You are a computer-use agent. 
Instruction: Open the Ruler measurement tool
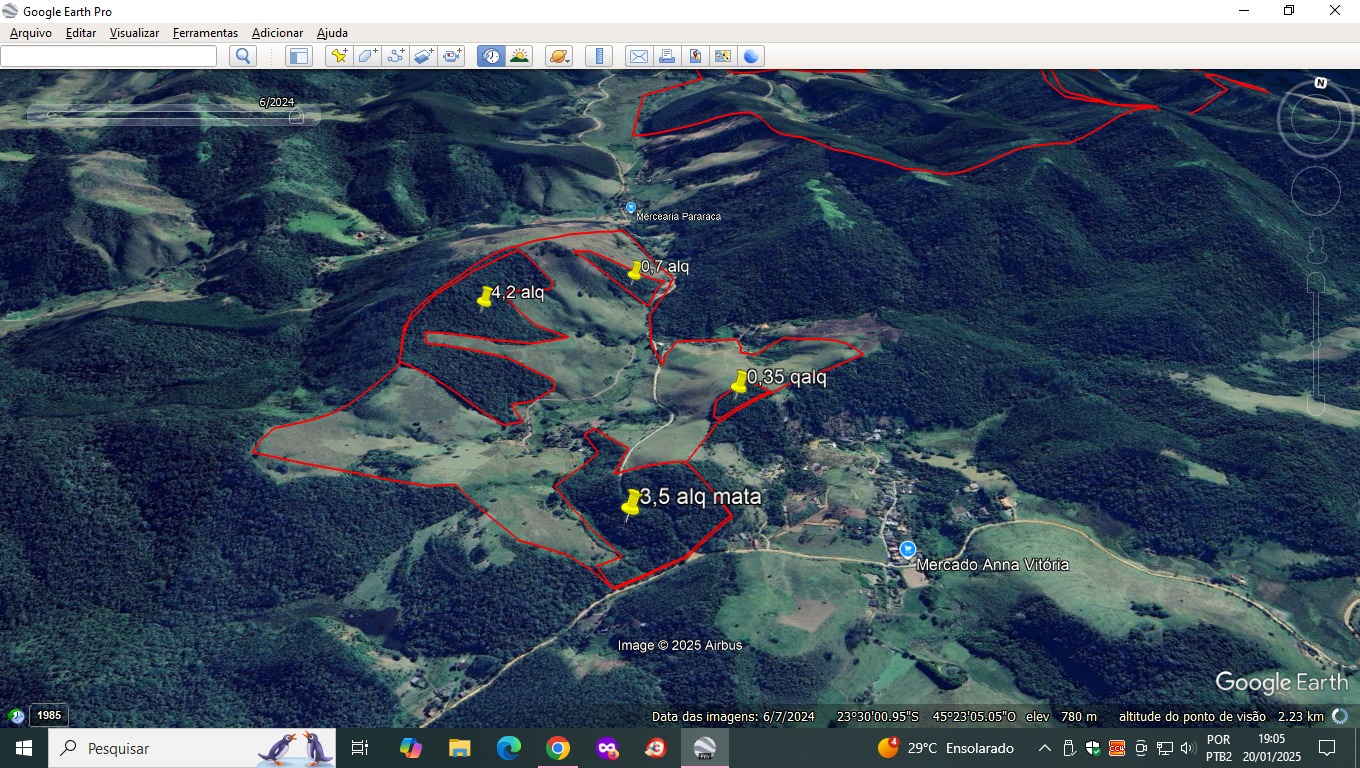[599, 56]
